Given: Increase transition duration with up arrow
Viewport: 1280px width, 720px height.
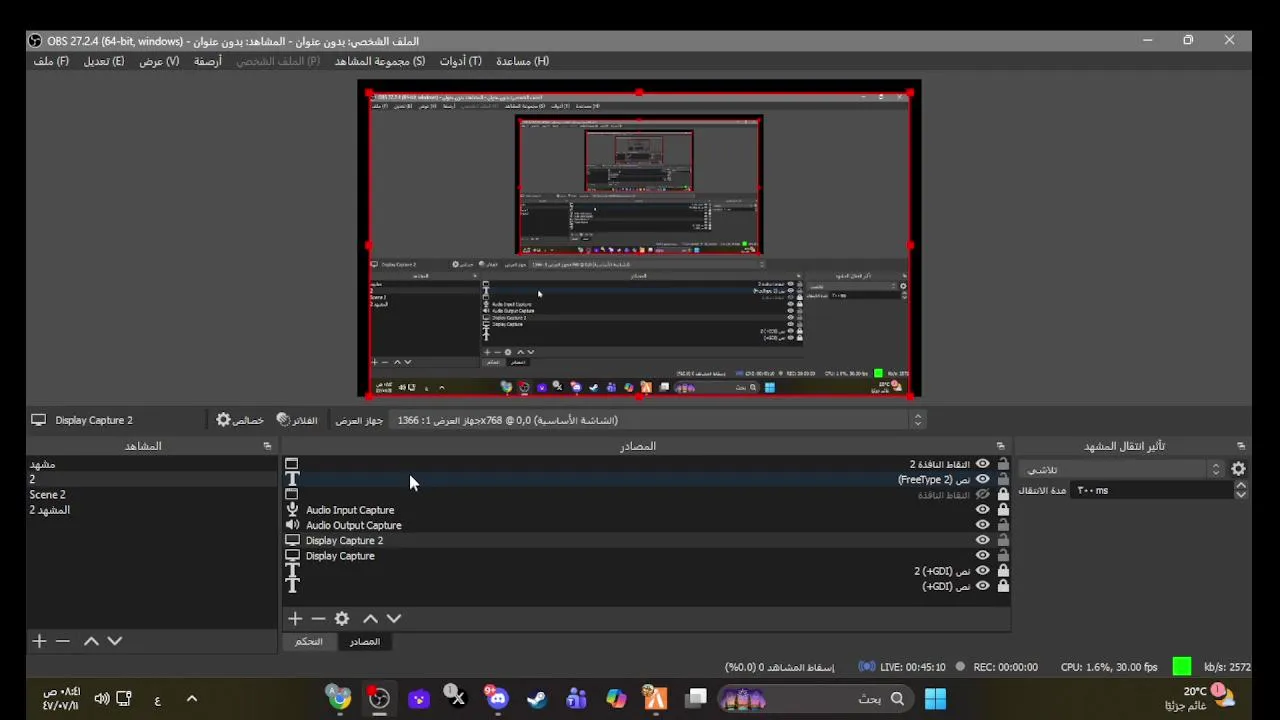Looking at the screenshot, I should point(1241,486).
